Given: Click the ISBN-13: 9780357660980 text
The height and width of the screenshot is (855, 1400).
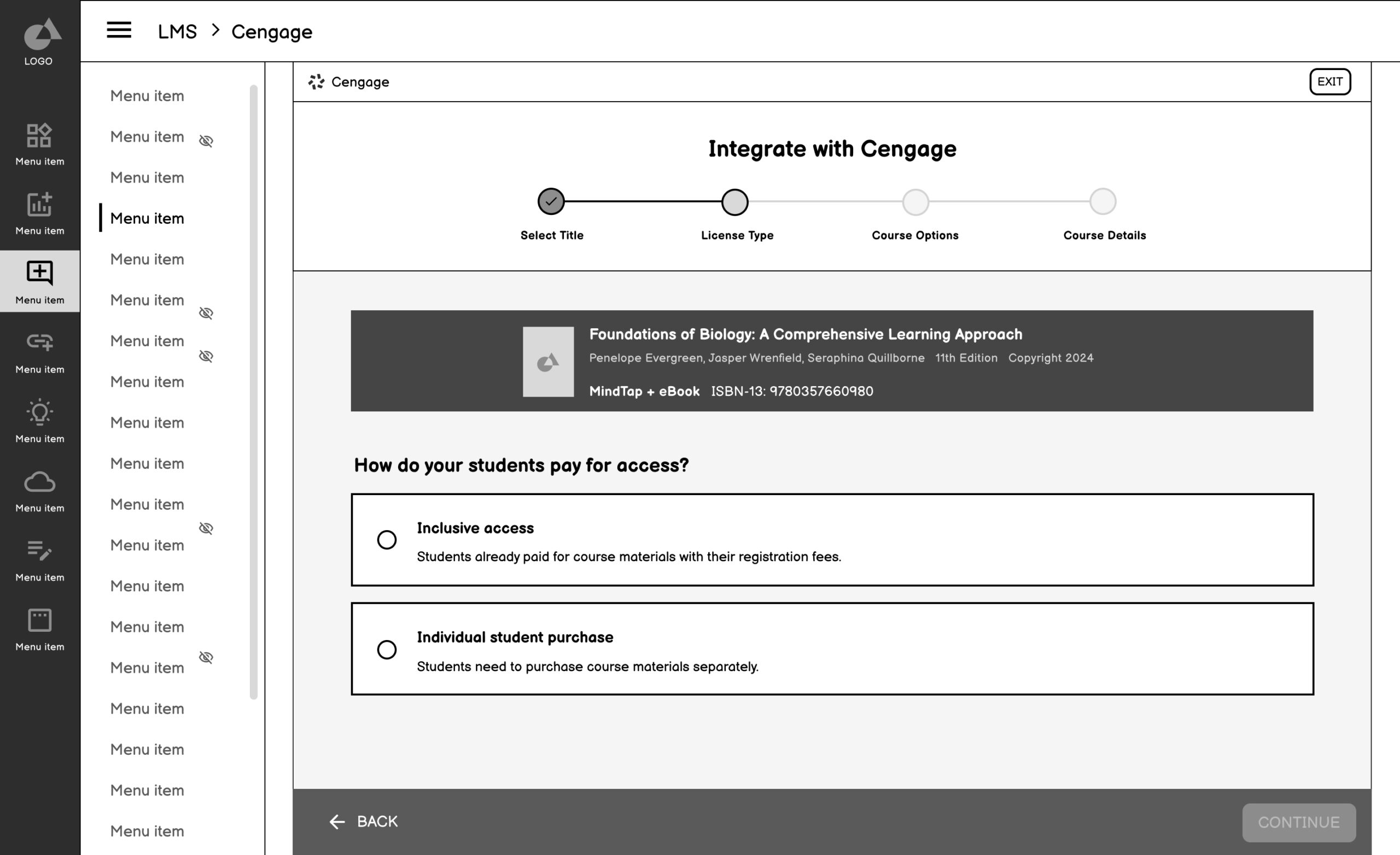Looking at the screenshot, I should [x=792, y=391].
